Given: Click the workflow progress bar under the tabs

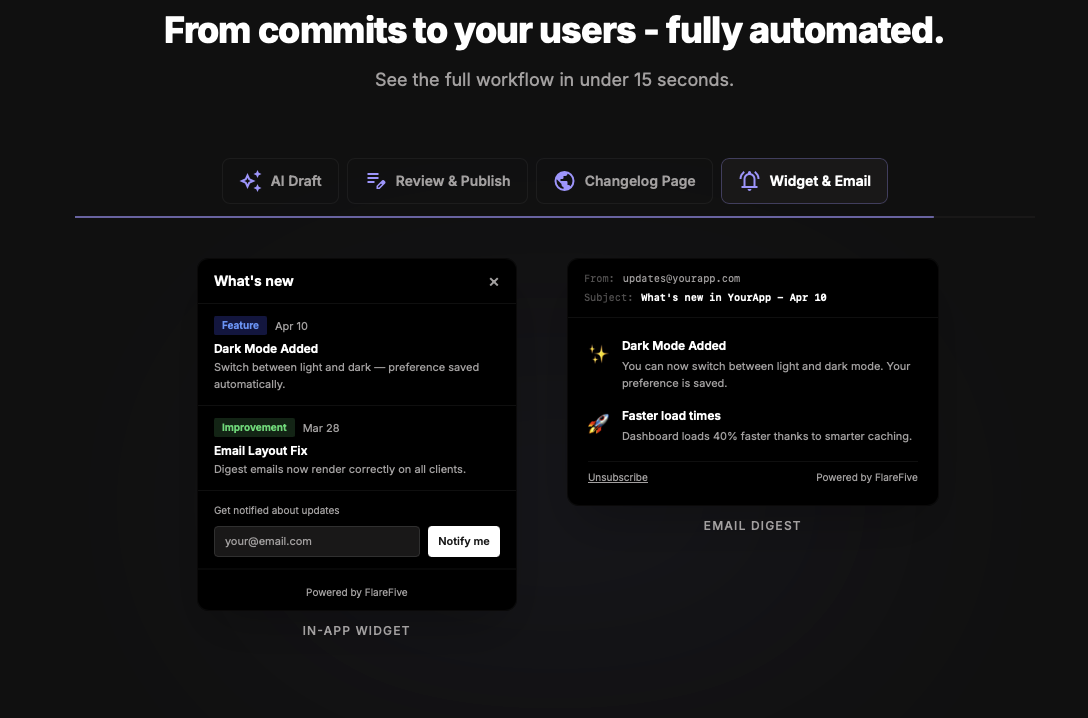Looking at the screenshot, I should [554, 217].
